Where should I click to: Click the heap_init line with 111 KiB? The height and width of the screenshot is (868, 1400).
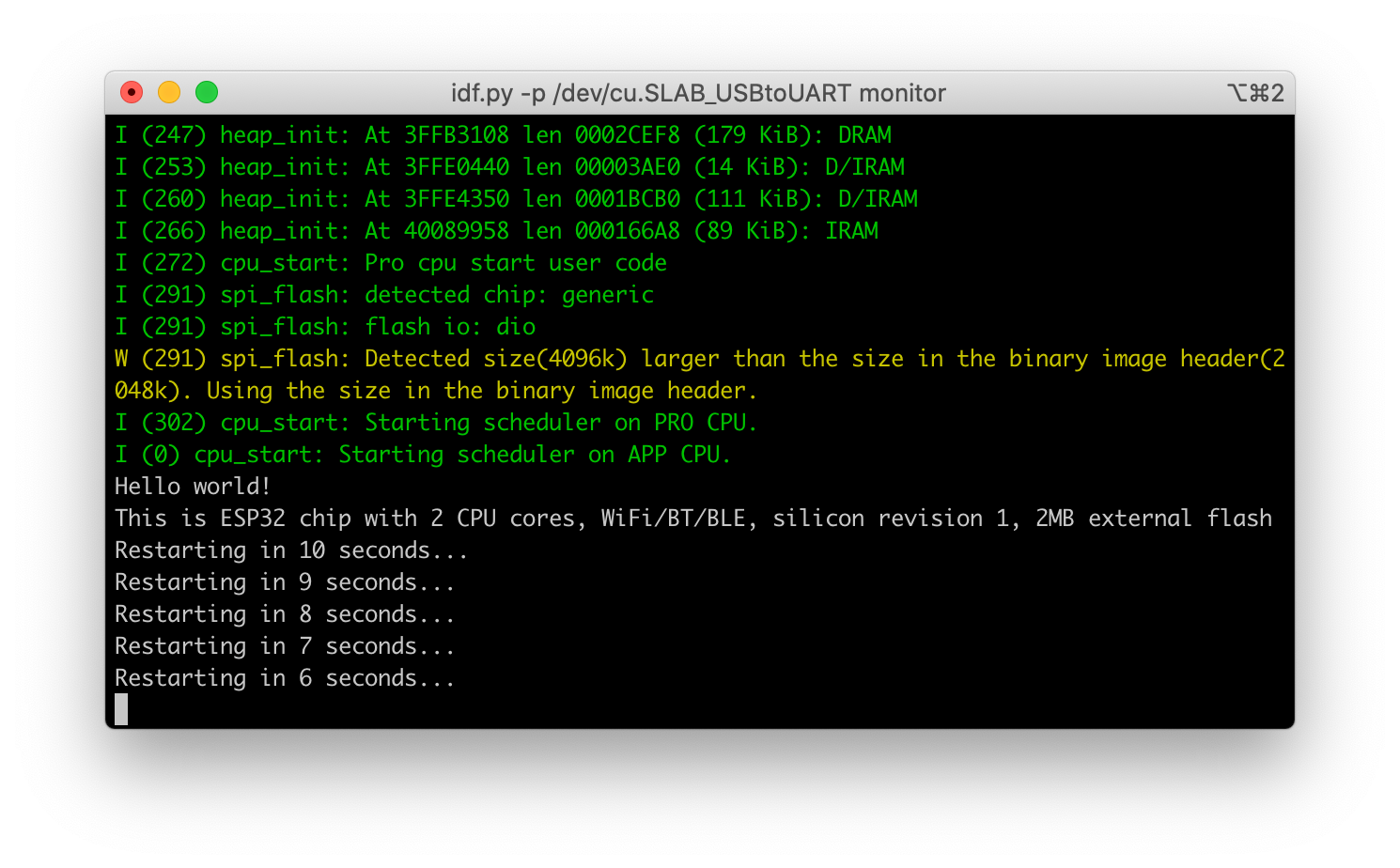[516, 199]
